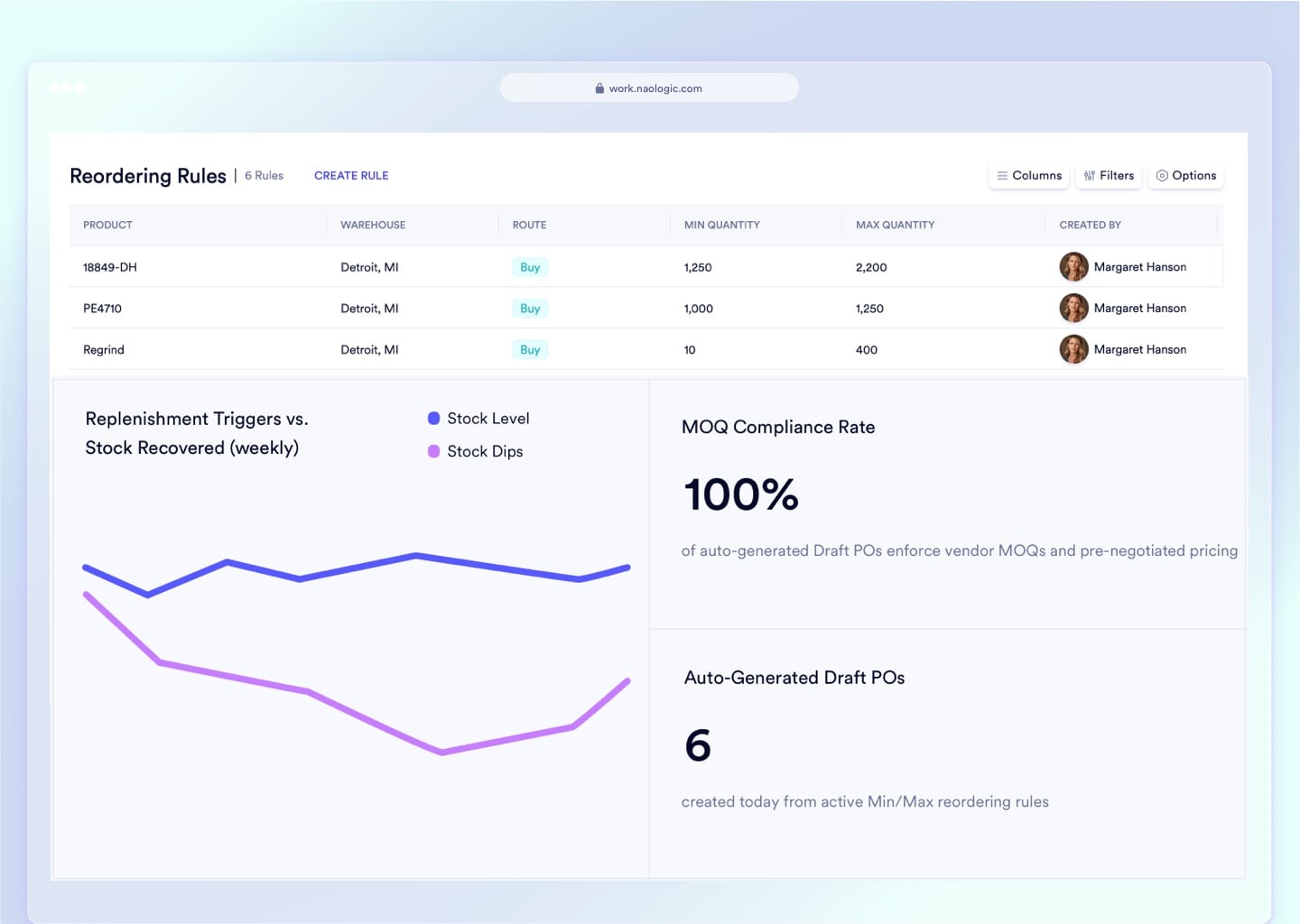Select the PRODUCT column header

click(x=107, y=225)
